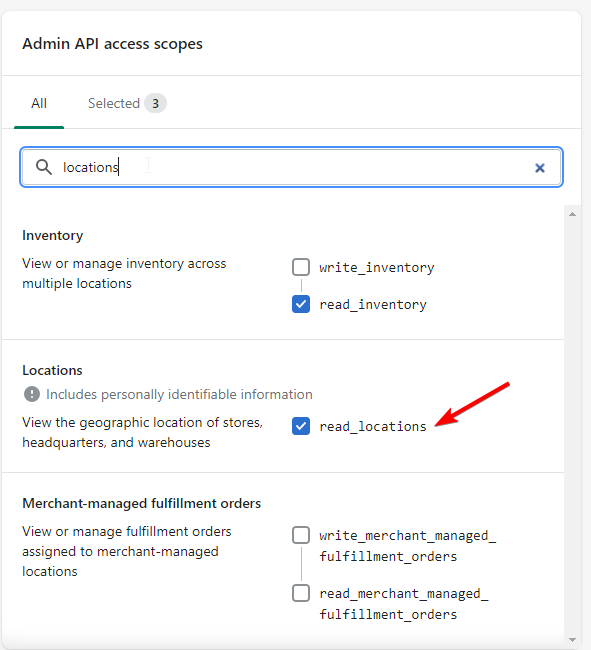Click the vertical scrollbar track
The height and width of the screenshot is (650, 591).
[x=572, y=427]
